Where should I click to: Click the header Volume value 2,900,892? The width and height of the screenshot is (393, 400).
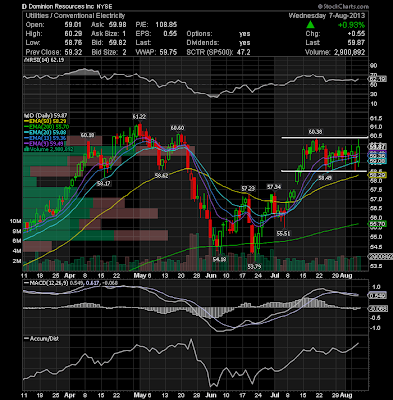(349, 52)
